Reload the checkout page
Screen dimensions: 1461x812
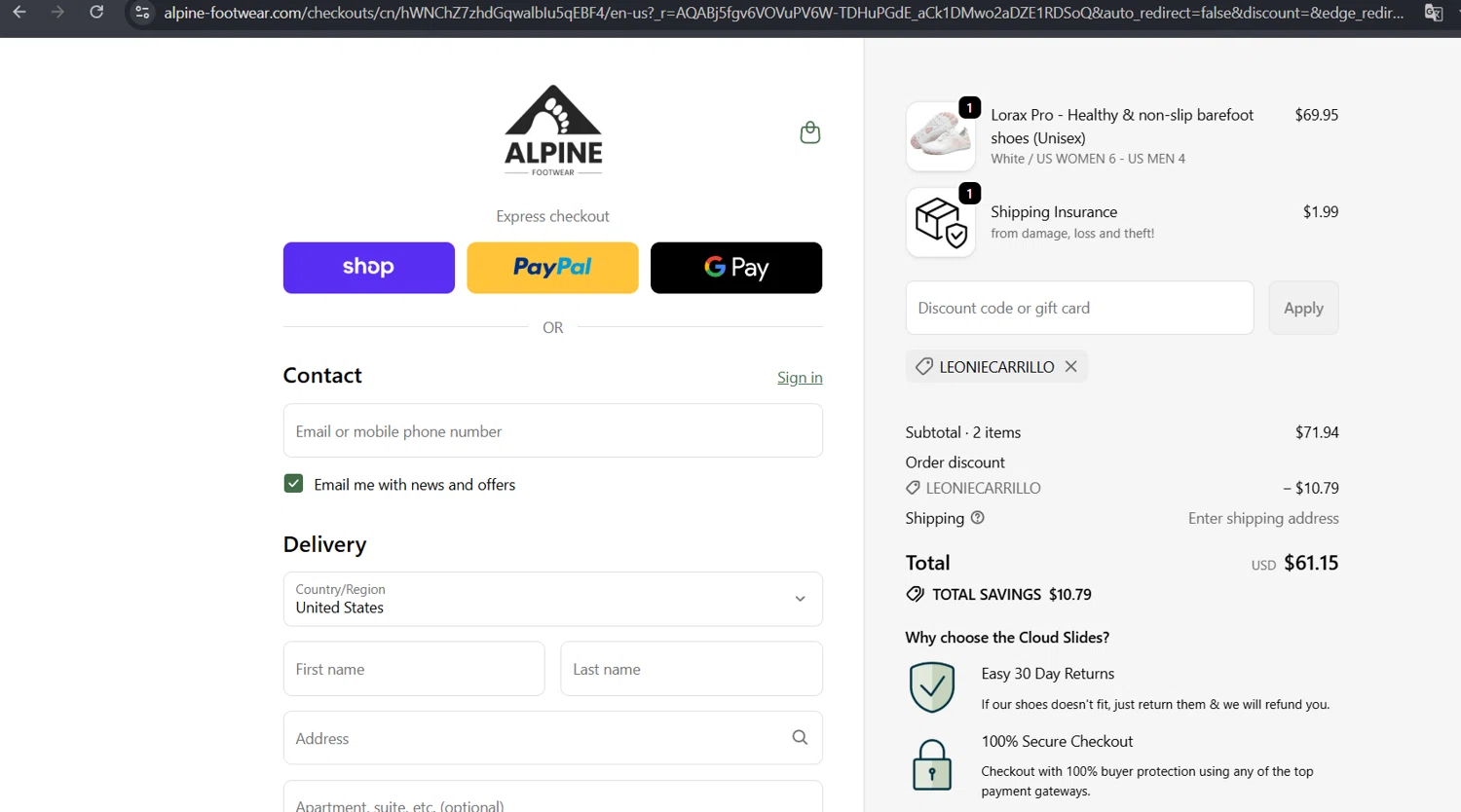(x=96, y=13)
